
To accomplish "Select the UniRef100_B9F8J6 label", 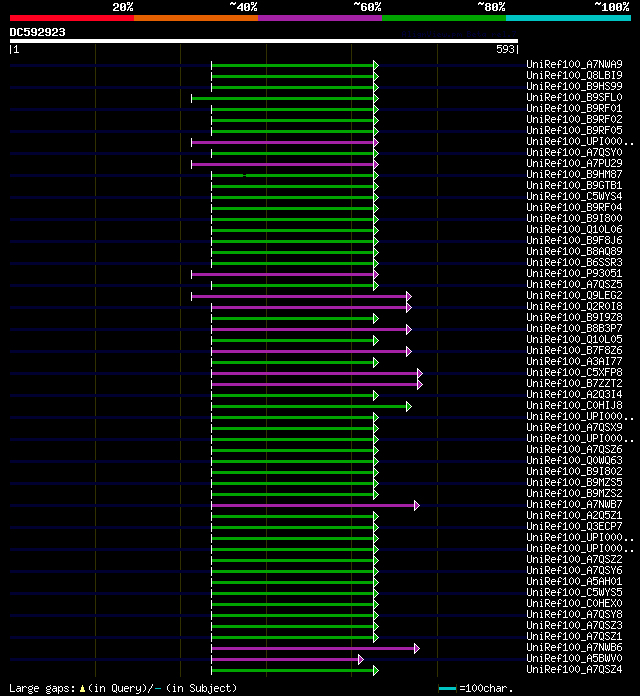I will pos(574,240).
